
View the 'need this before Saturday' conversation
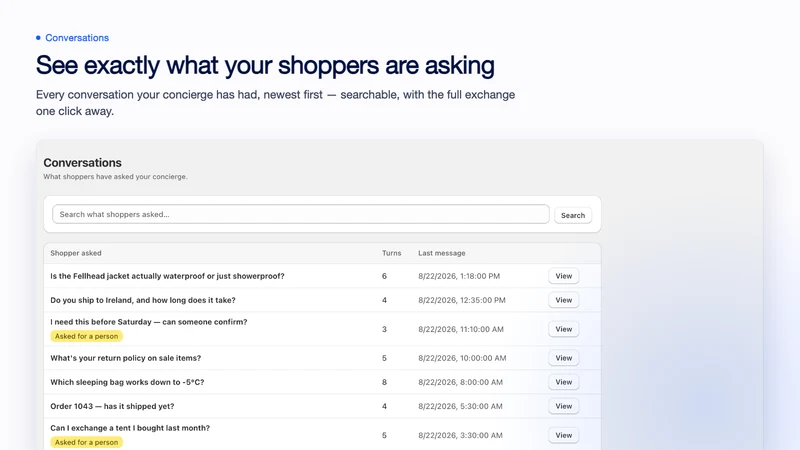(x=563, y=329)
